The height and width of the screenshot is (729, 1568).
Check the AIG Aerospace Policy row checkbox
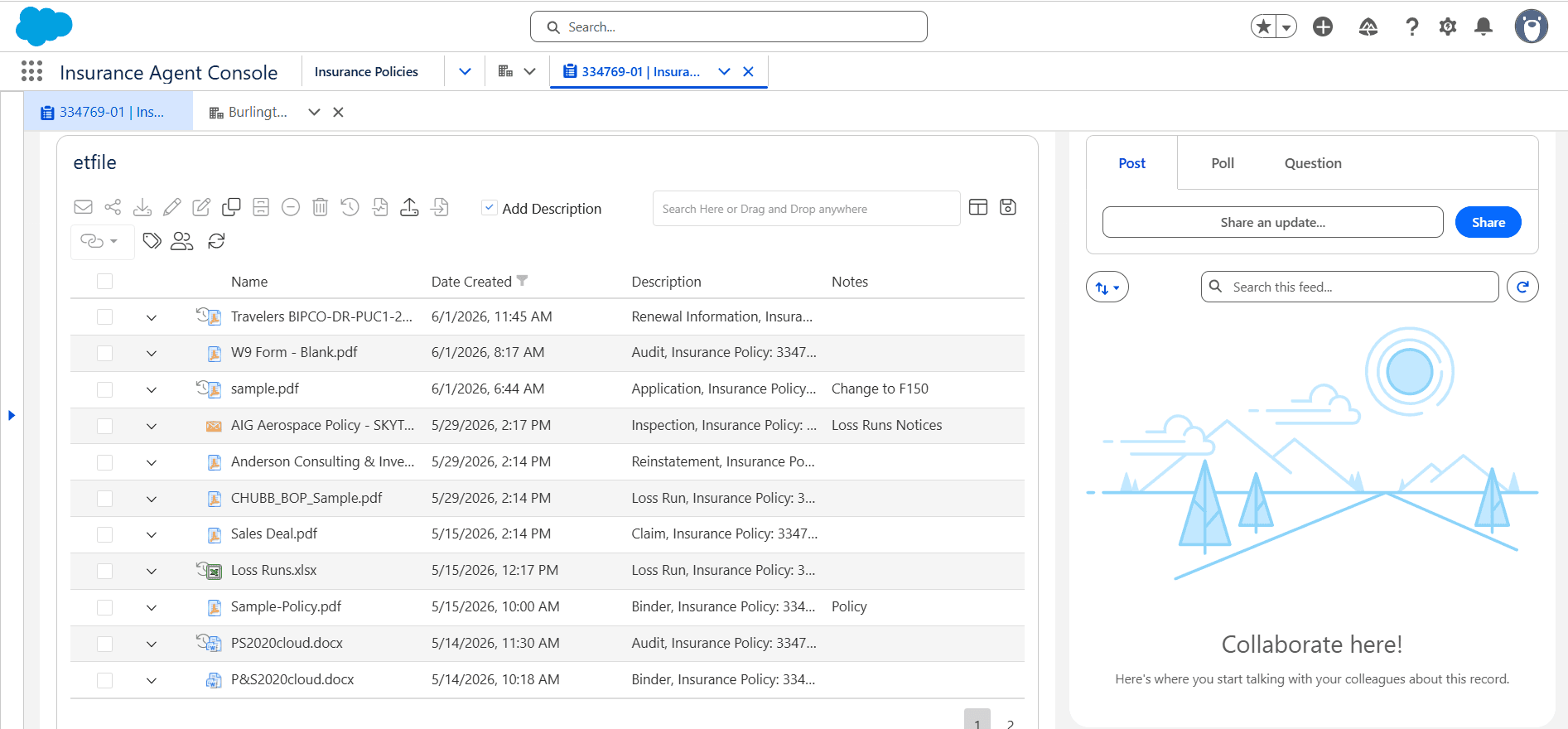coord(104,426)
